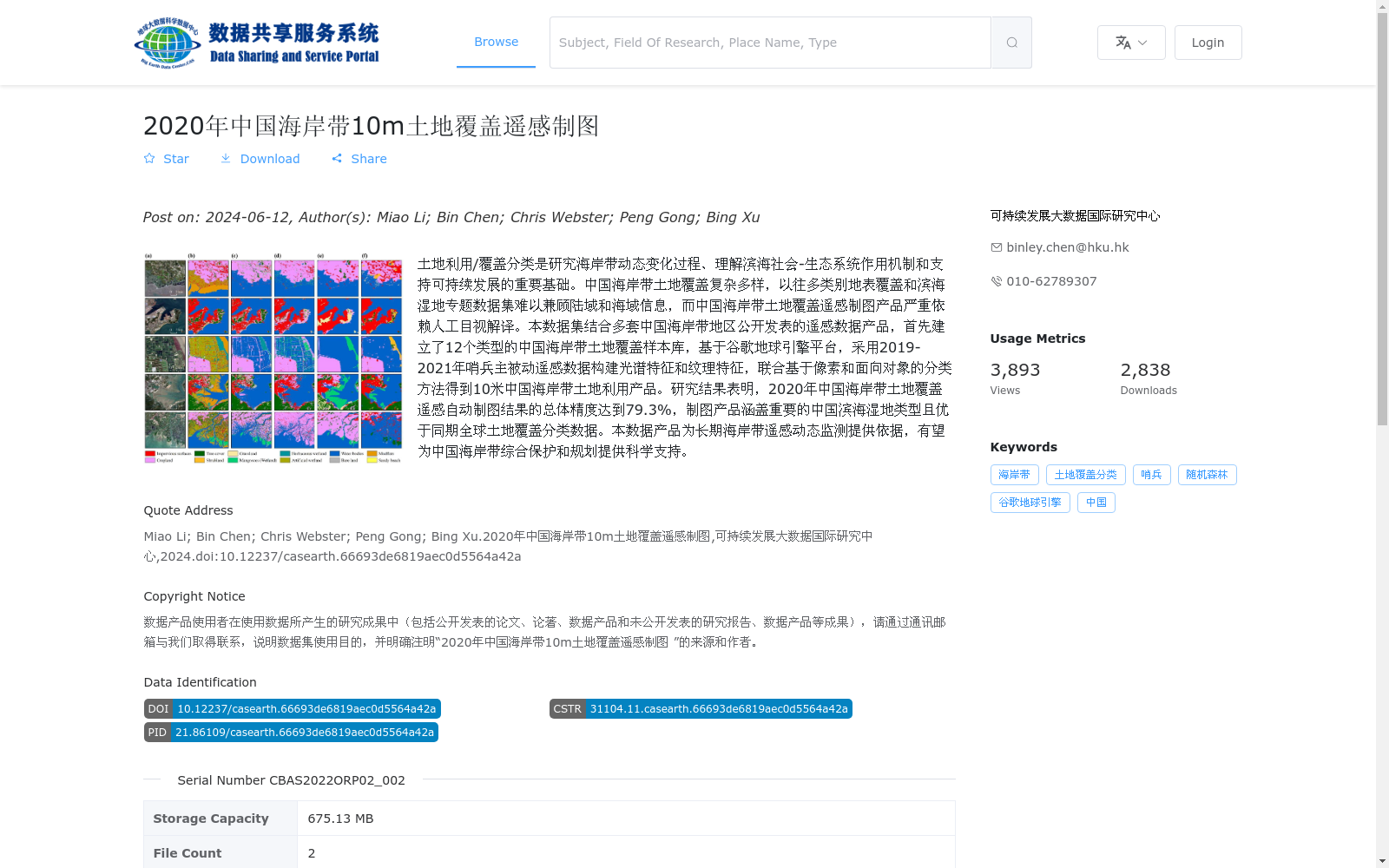The height and width of the screenshot is (868, 1389).
Task: Click the scrollbar up arrow
Action: pyautogui.click(x=1382, y=6)
